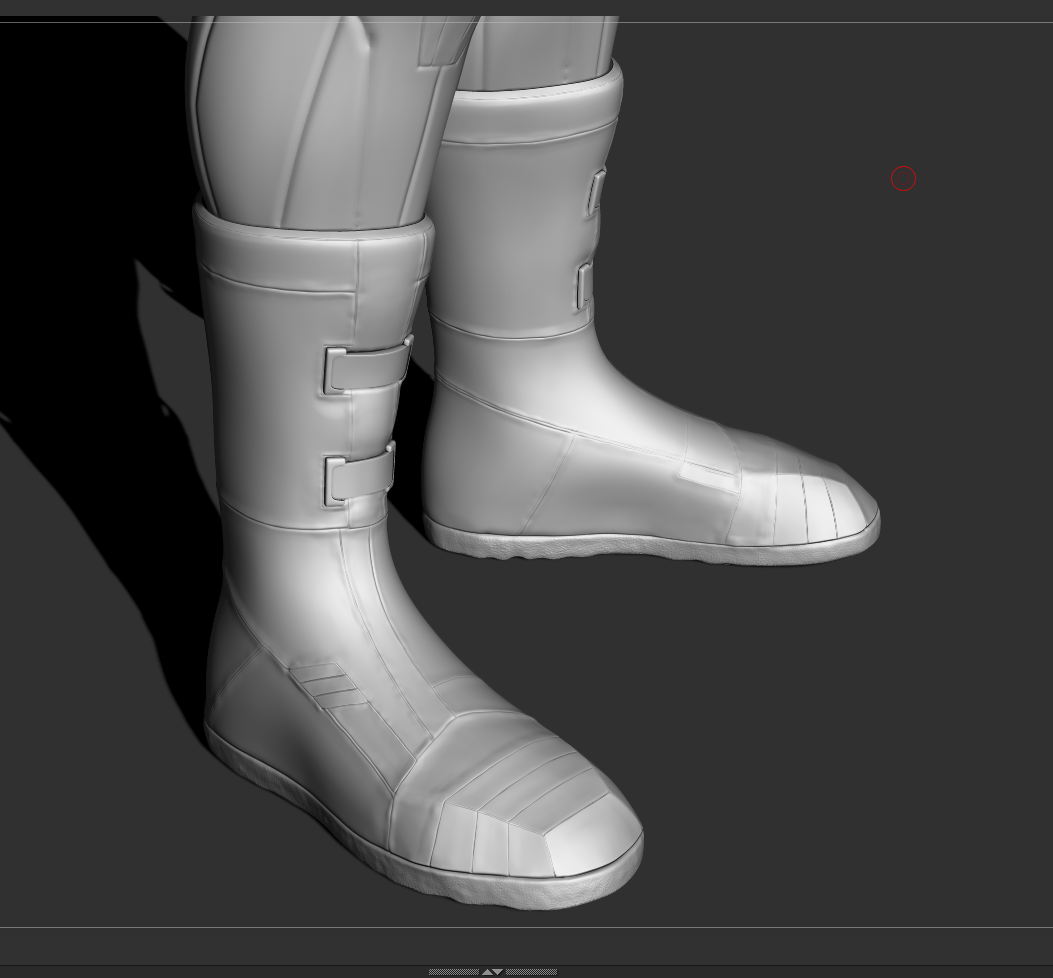Click the lower buckle strap on front boot

pyautogui.click(x=360, y=474)
